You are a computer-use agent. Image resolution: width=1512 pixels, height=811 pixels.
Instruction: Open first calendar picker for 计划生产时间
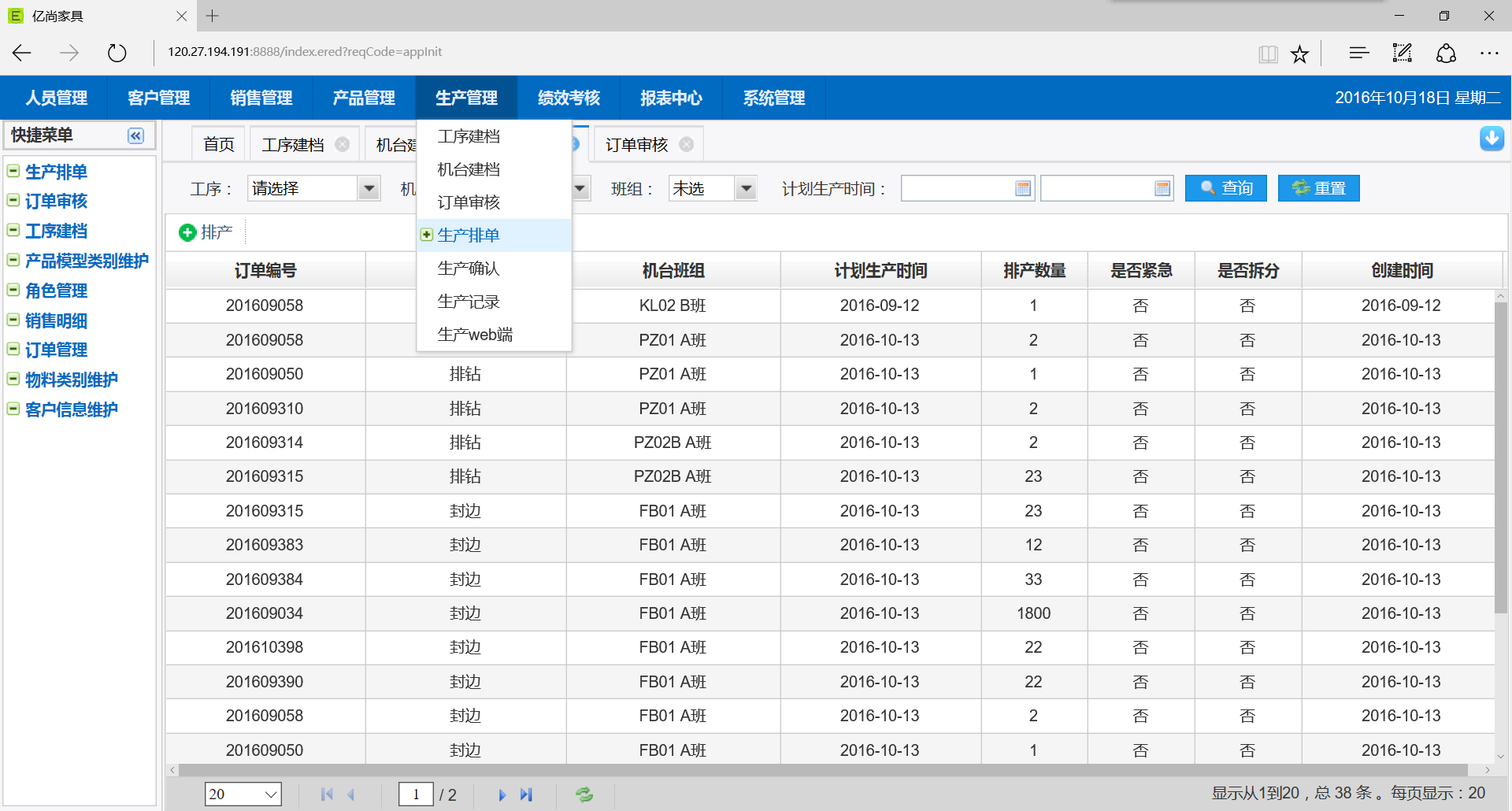click(1023, 189)
